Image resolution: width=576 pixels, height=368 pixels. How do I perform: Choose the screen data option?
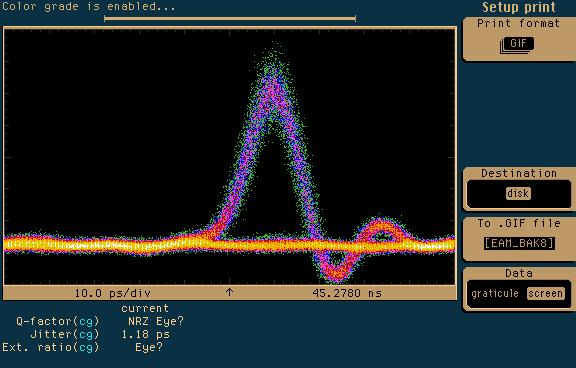tap(546, 293)
